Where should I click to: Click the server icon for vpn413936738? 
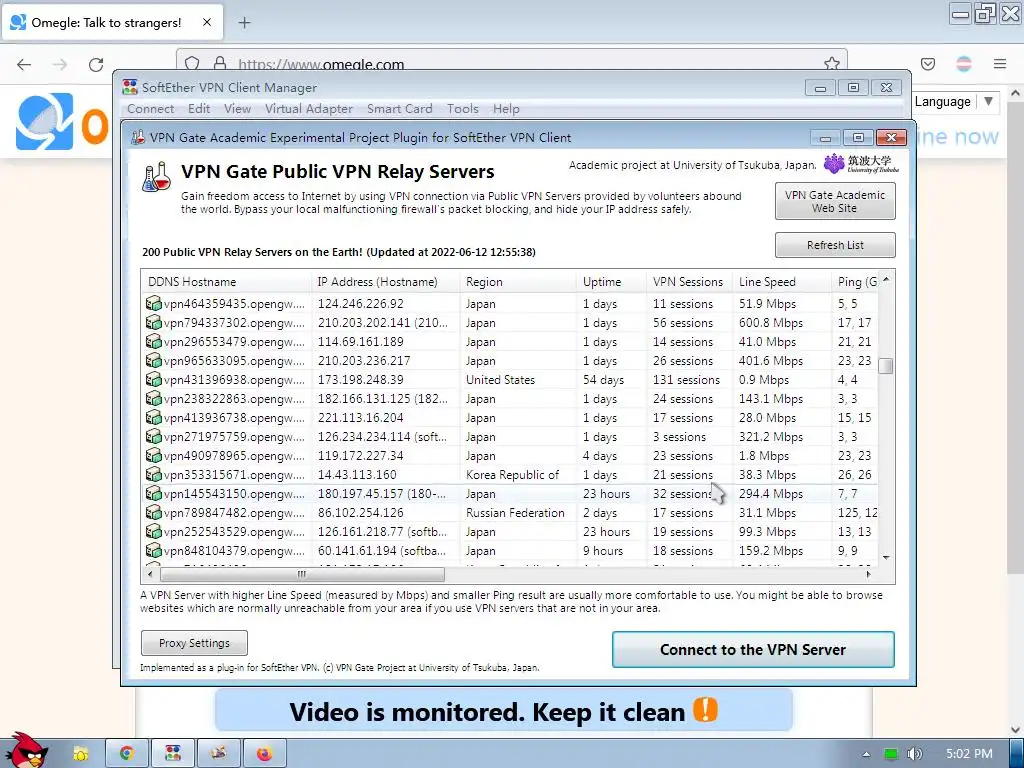pos(153,417)
